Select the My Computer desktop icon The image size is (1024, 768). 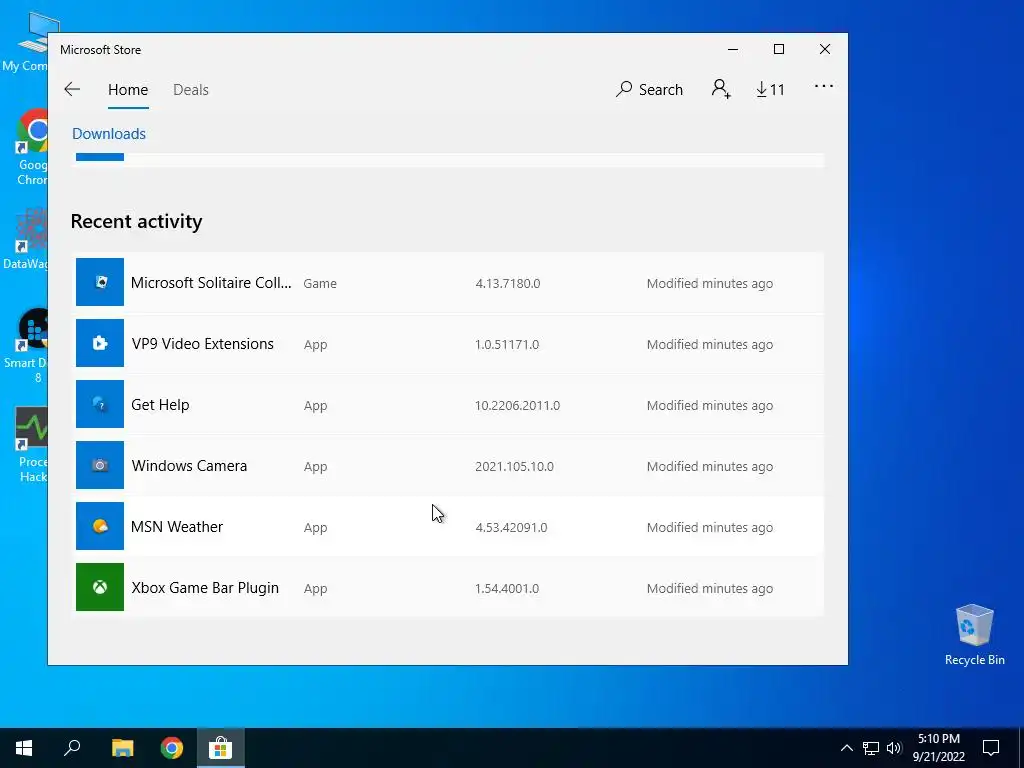(25, 43)
